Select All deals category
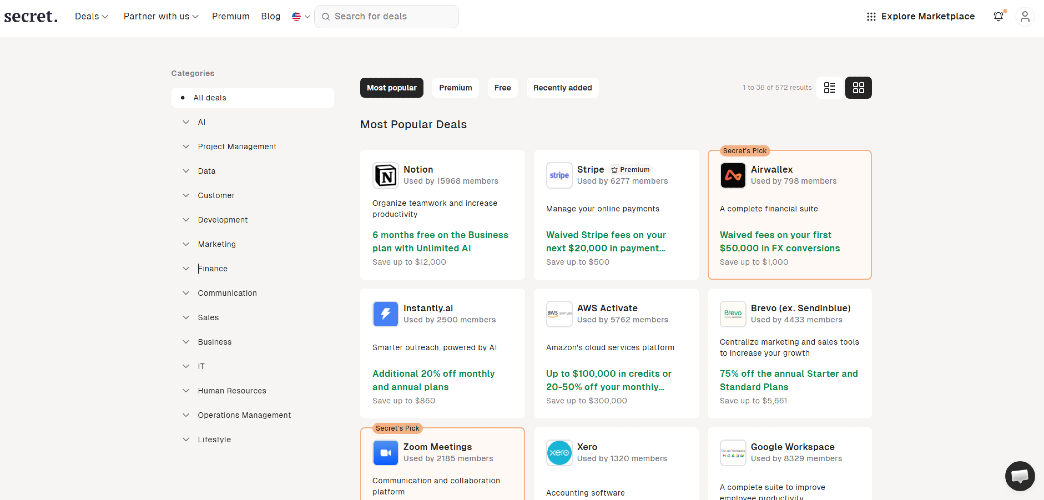Viewport: 1044px width, 500px height. coord(252,98)
